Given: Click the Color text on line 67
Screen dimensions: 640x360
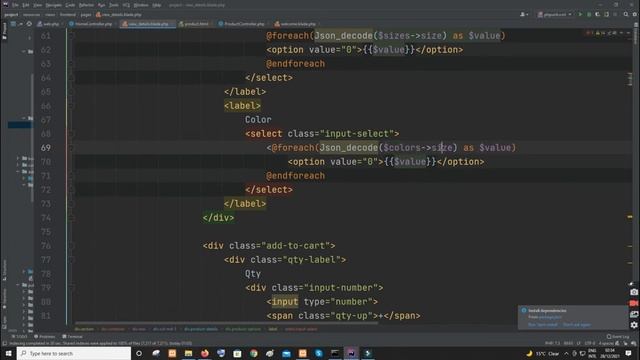Looking at the screenshot, I should pyautogui.click(x=258, y=120).
